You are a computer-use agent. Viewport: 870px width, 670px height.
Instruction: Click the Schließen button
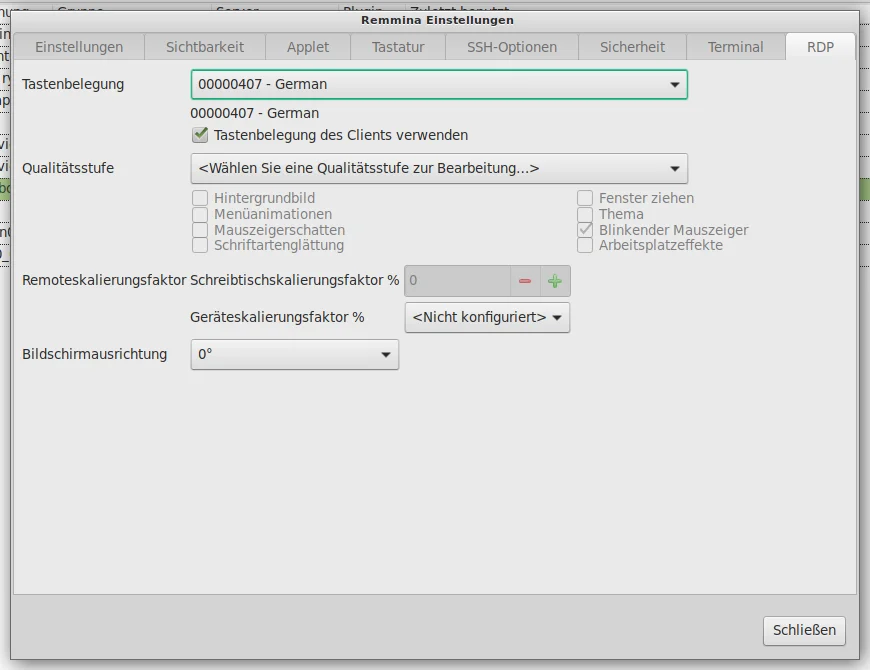pyautogui.click(x=805, y=630)
